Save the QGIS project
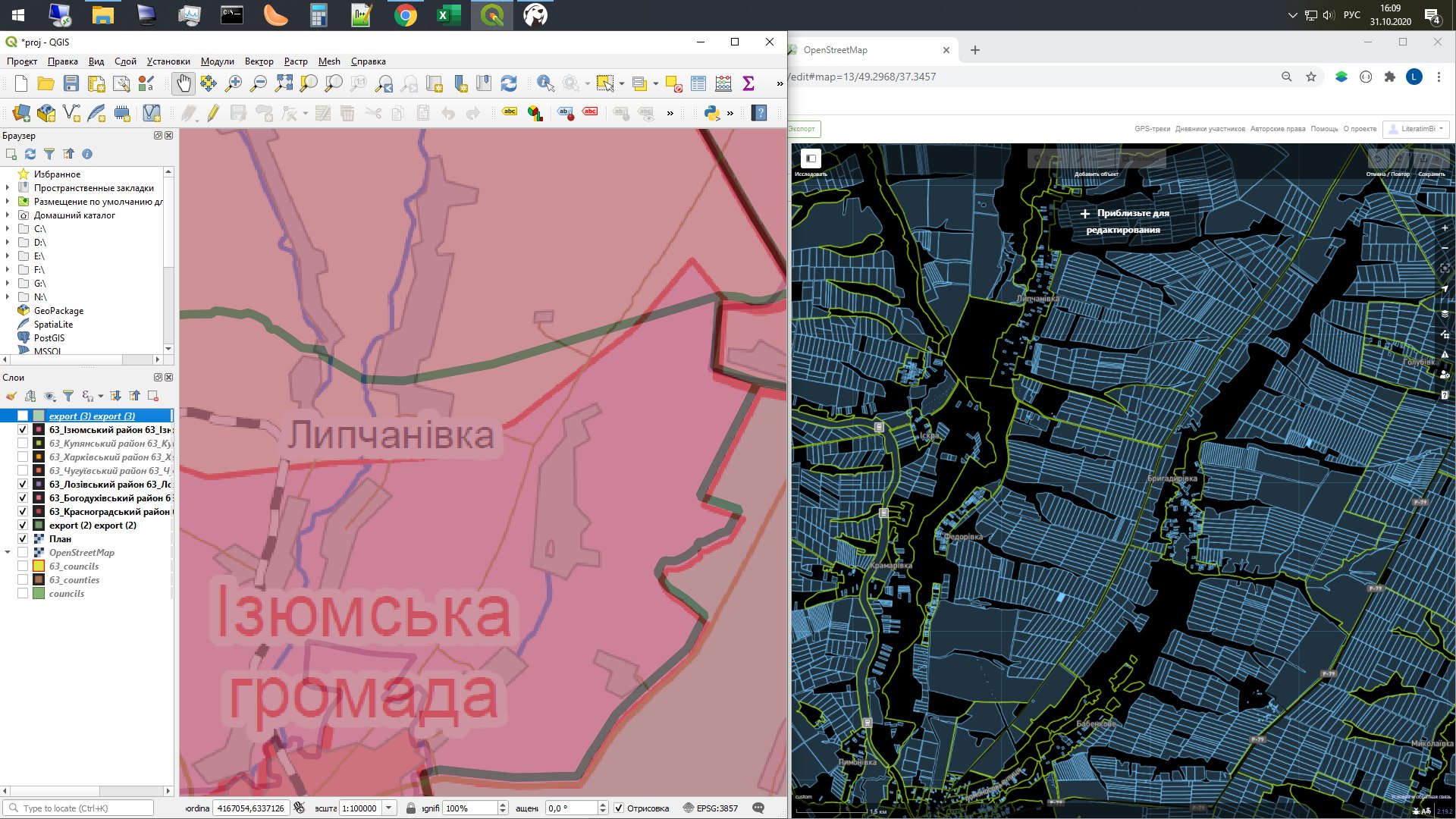The width and height of the screenshot is (1456, 819). [71, 83]
